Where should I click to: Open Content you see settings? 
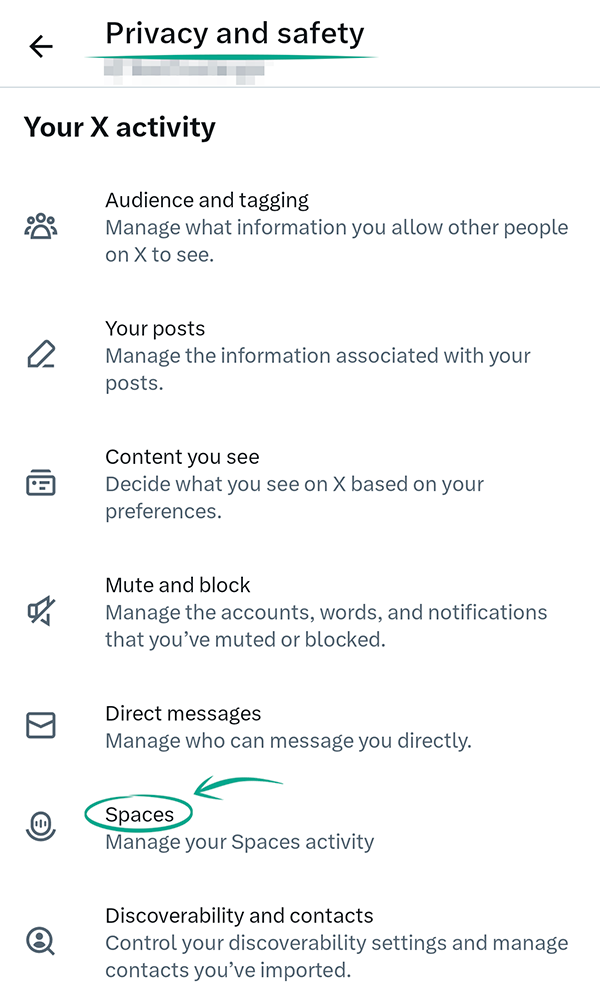point(182,457)
